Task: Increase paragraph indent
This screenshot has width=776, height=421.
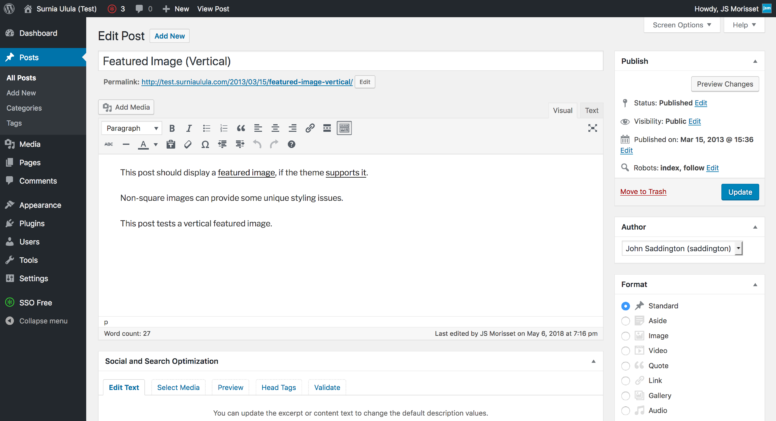Action: (x=240, y=144)
